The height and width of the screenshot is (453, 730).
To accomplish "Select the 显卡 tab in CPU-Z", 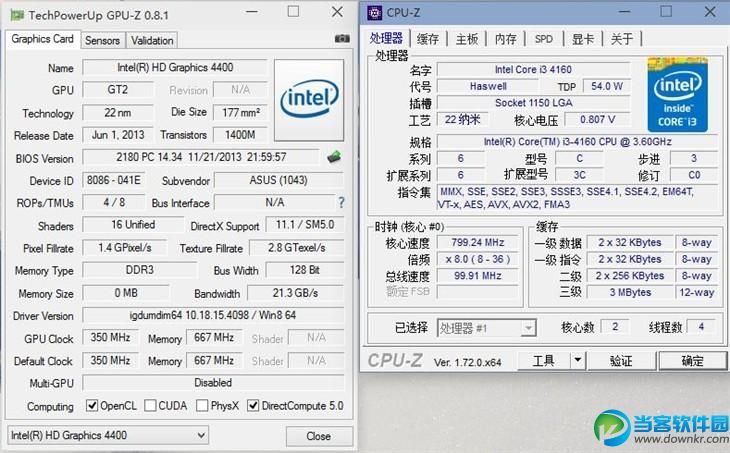I will [x=583, y=39].
